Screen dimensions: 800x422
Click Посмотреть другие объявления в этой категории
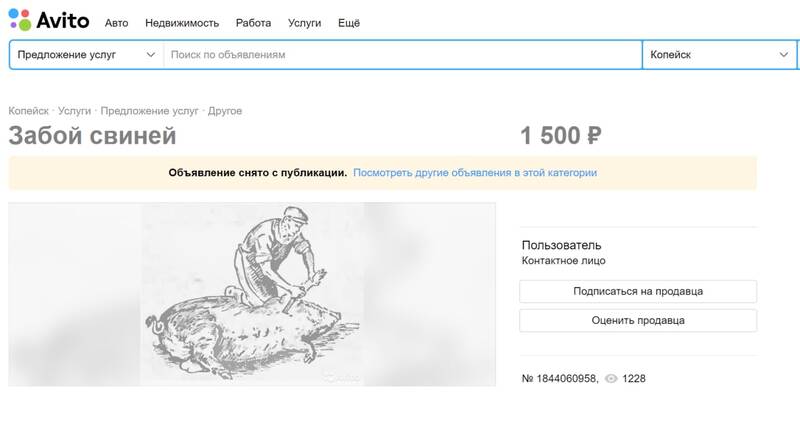tap(475, 172)
